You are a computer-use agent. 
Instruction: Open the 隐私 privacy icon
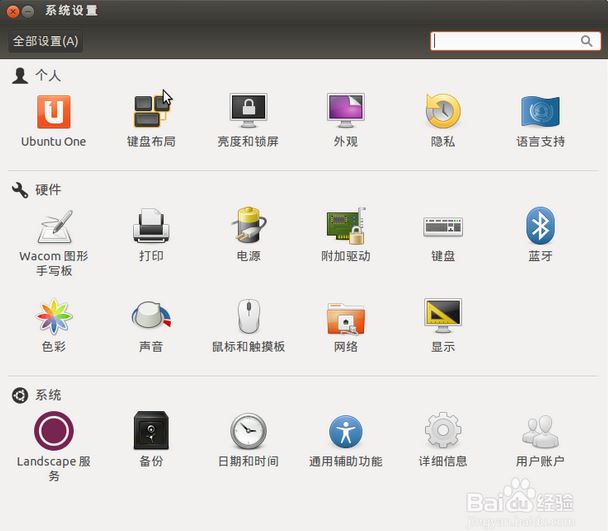(x=443, y=111)
